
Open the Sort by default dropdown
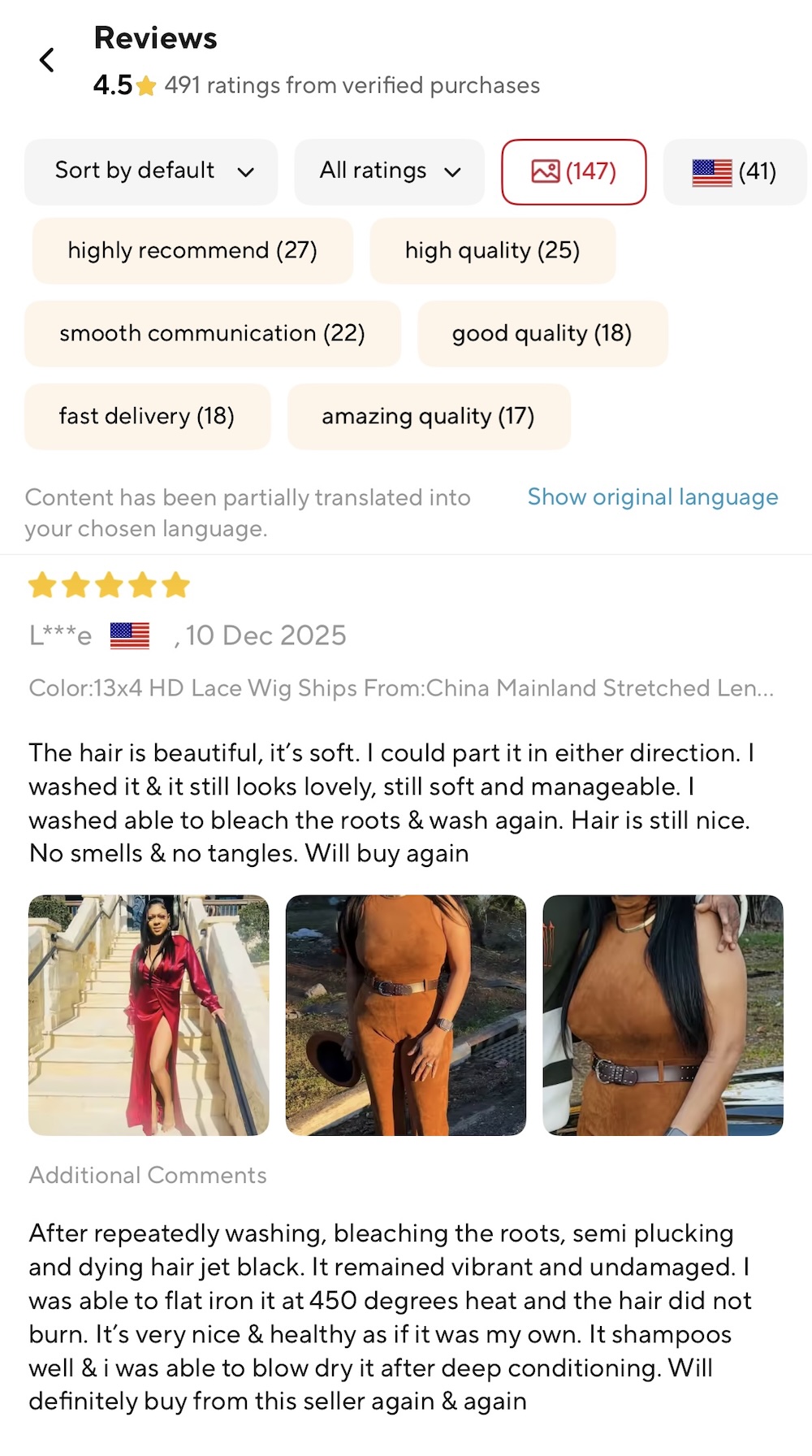151,171
